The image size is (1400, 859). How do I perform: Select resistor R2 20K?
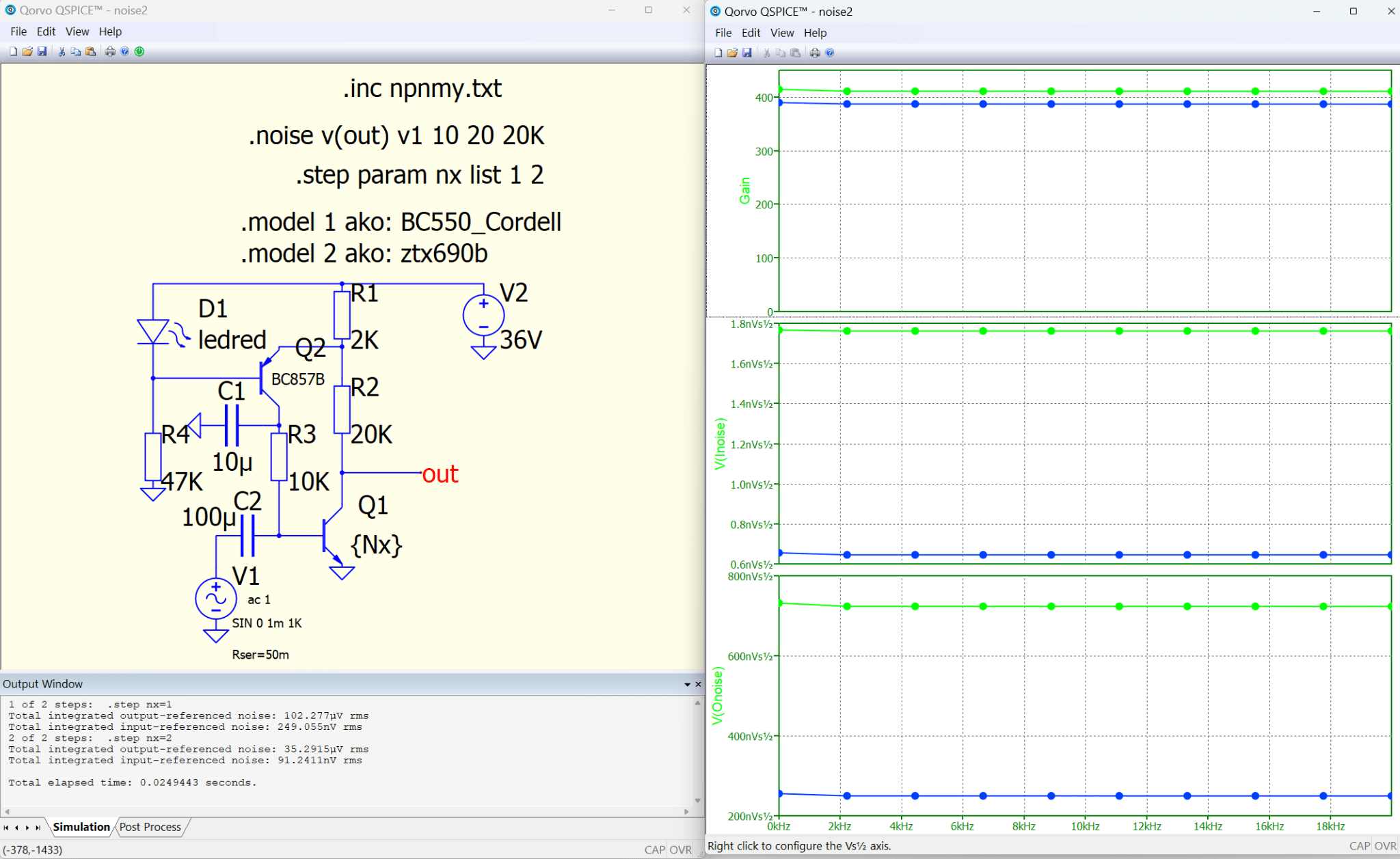click(342, 409)
